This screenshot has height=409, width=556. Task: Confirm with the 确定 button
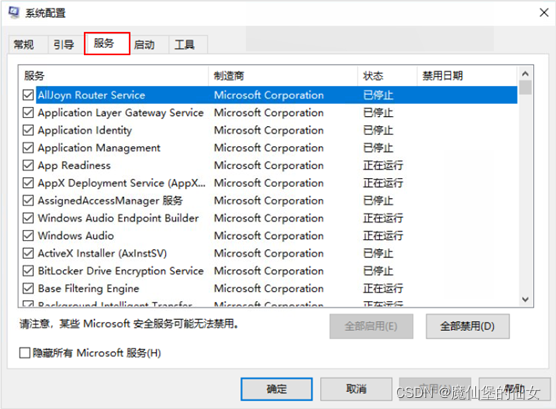coord(277,389)
